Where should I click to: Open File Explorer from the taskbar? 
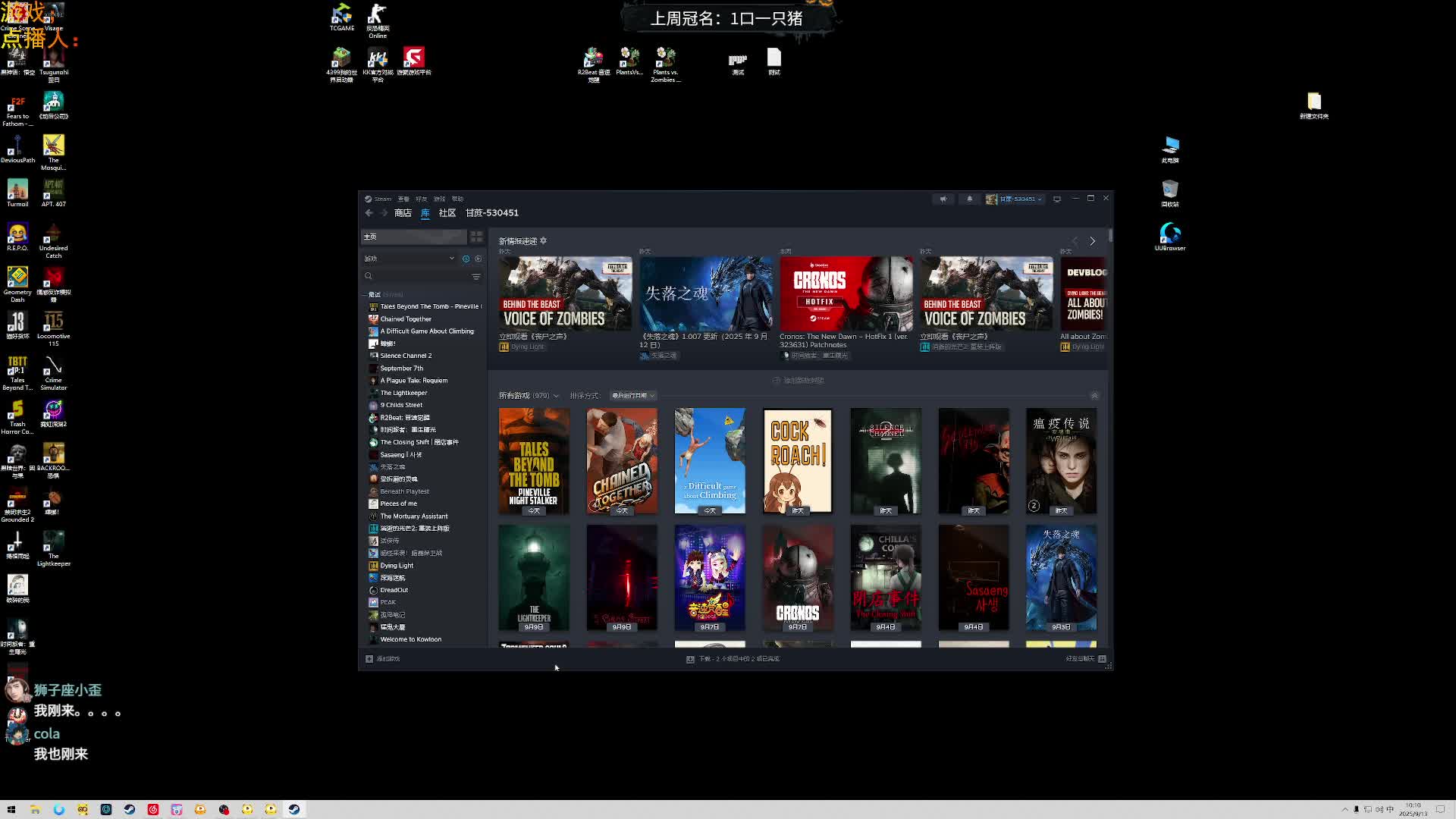point(35,810)
